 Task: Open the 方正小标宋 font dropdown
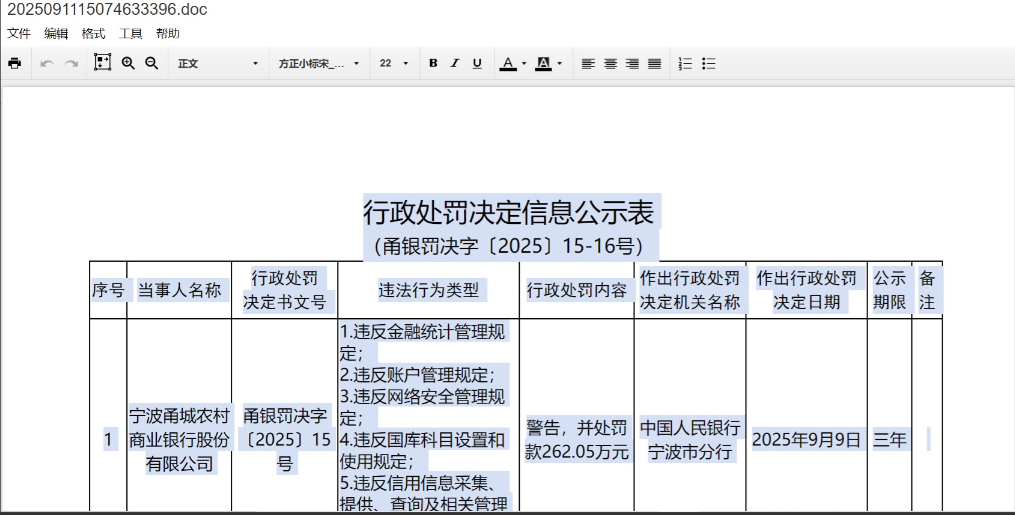319,63
